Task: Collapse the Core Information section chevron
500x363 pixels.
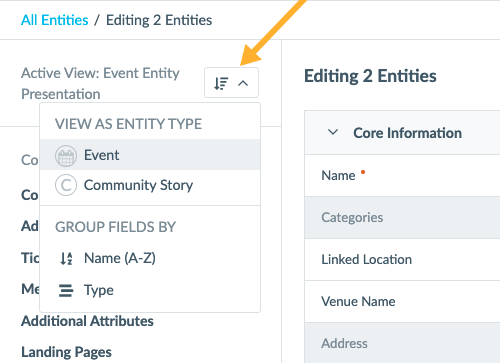Action: pos(333,132)
